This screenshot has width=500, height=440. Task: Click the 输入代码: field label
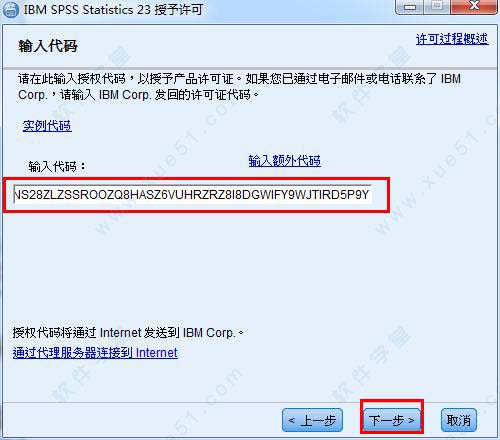pos(57,166)
